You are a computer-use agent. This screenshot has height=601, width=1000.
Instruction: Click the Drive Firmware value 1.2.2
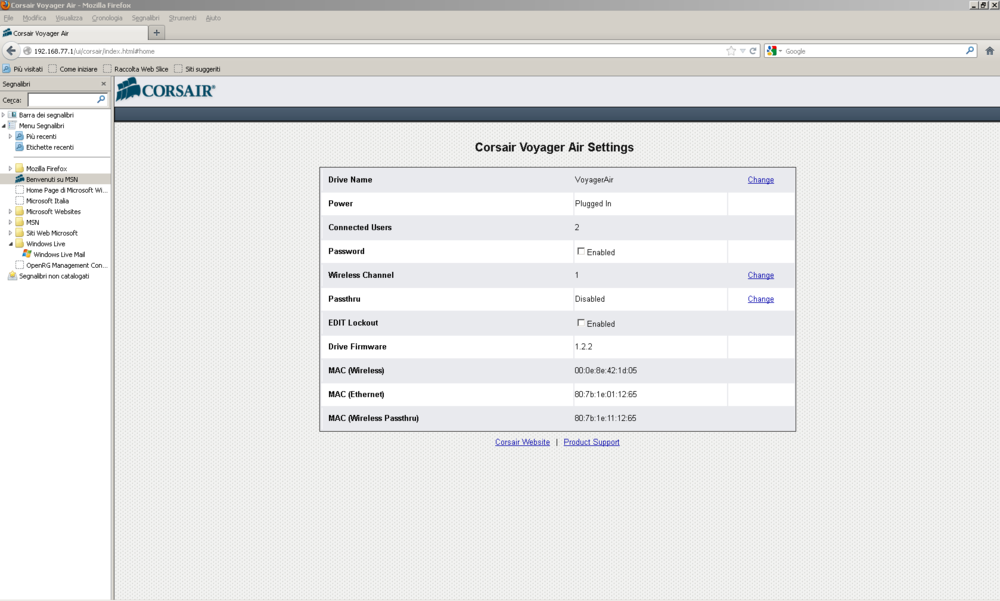[584, 346]
